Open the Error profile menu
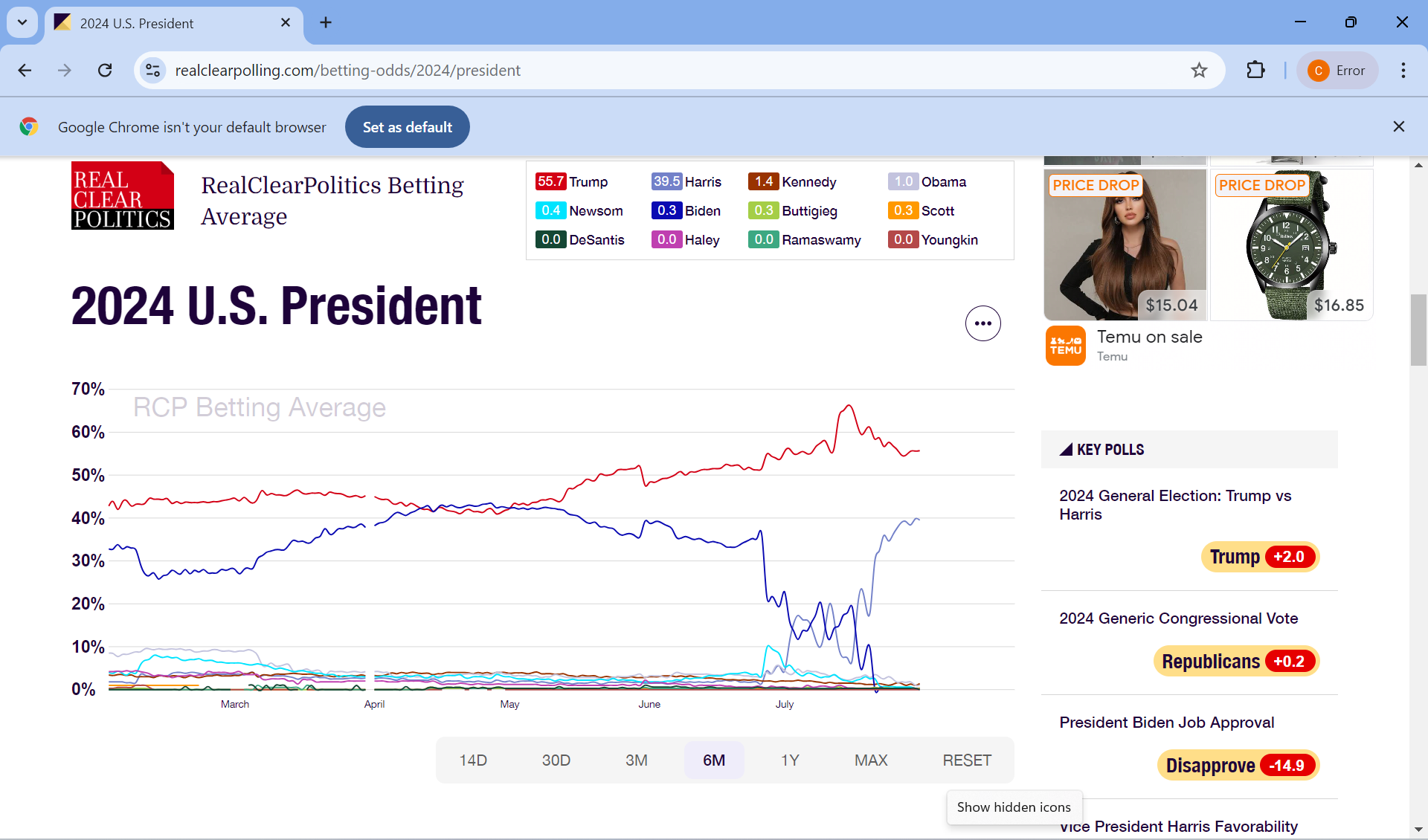The image size is (1428, 840). coord(1337,71)
